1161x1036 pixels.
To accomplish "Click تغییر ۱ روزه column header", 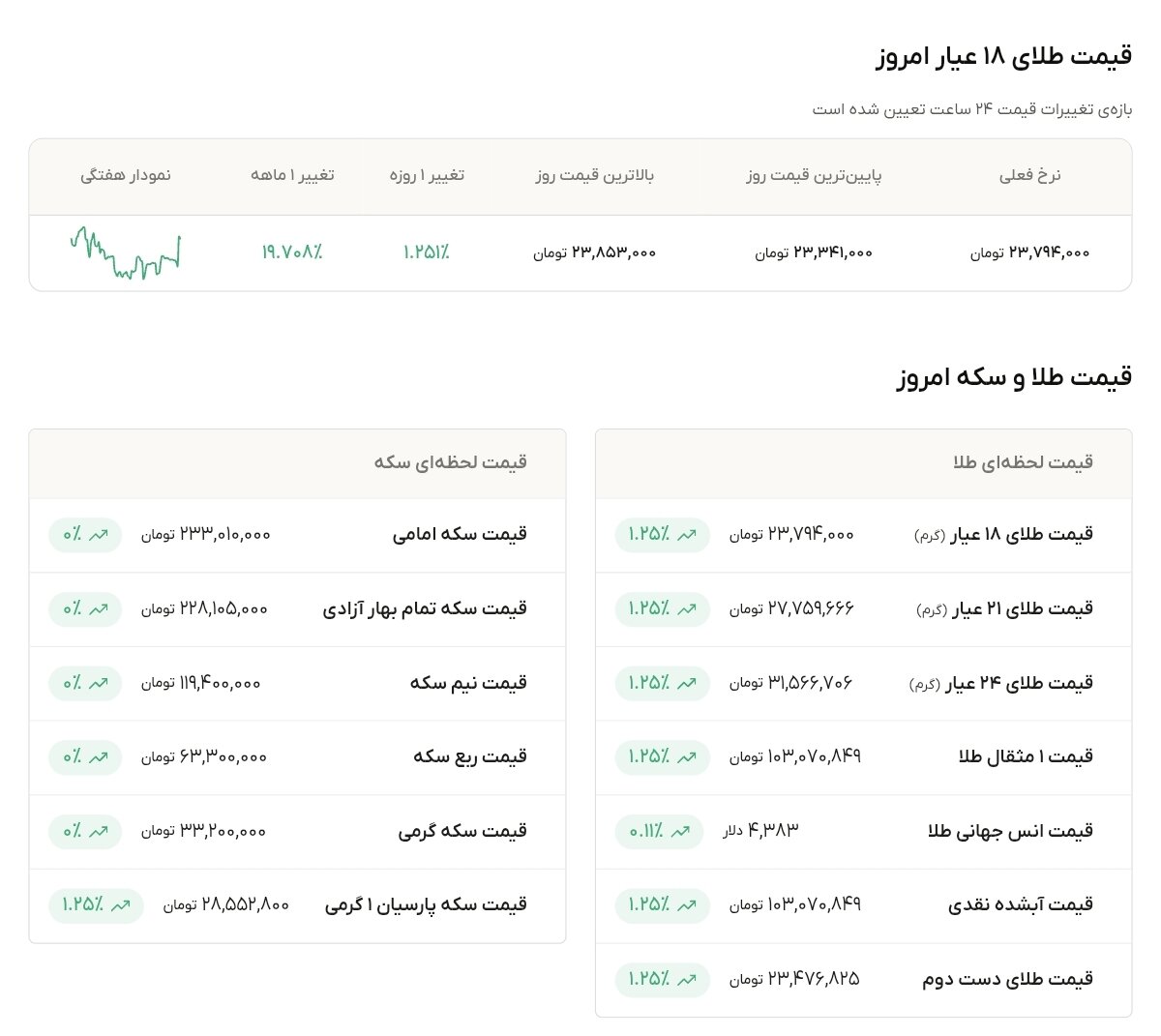I will [x=427, y=175].
